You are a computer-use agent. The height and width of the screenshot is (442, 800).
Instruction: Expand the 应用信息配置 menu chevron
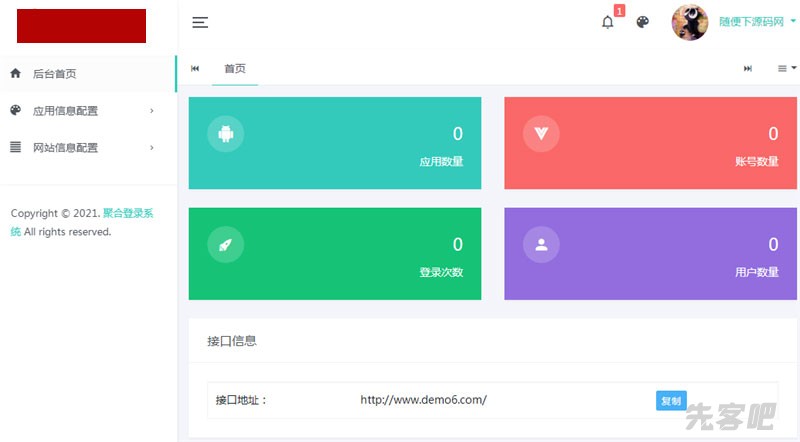click(x=152, y=111)
